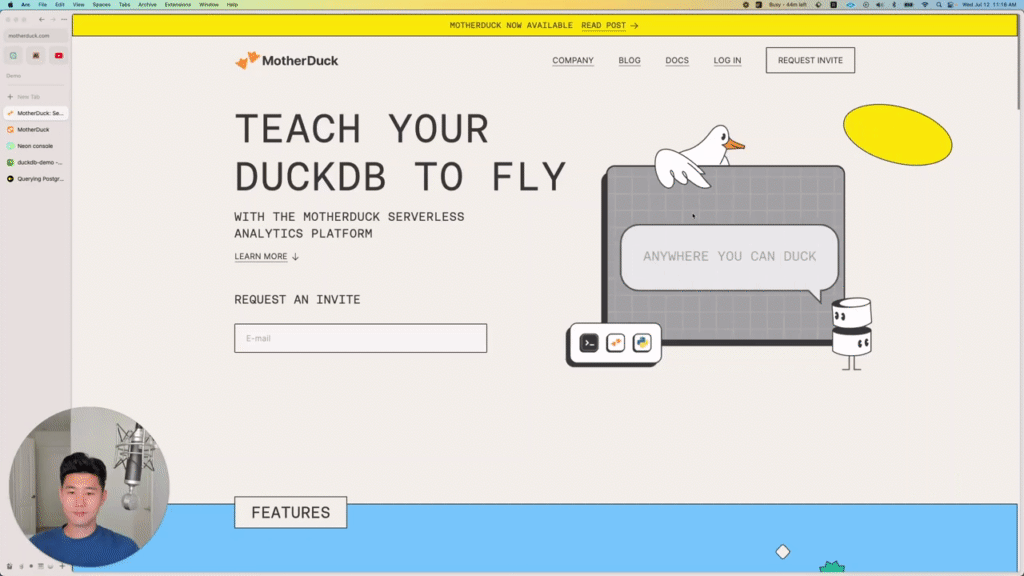The width and height of the screenshot is (1024, 576).
Task: Click the volume icon in the menu bar
Action: coord(880,5)
